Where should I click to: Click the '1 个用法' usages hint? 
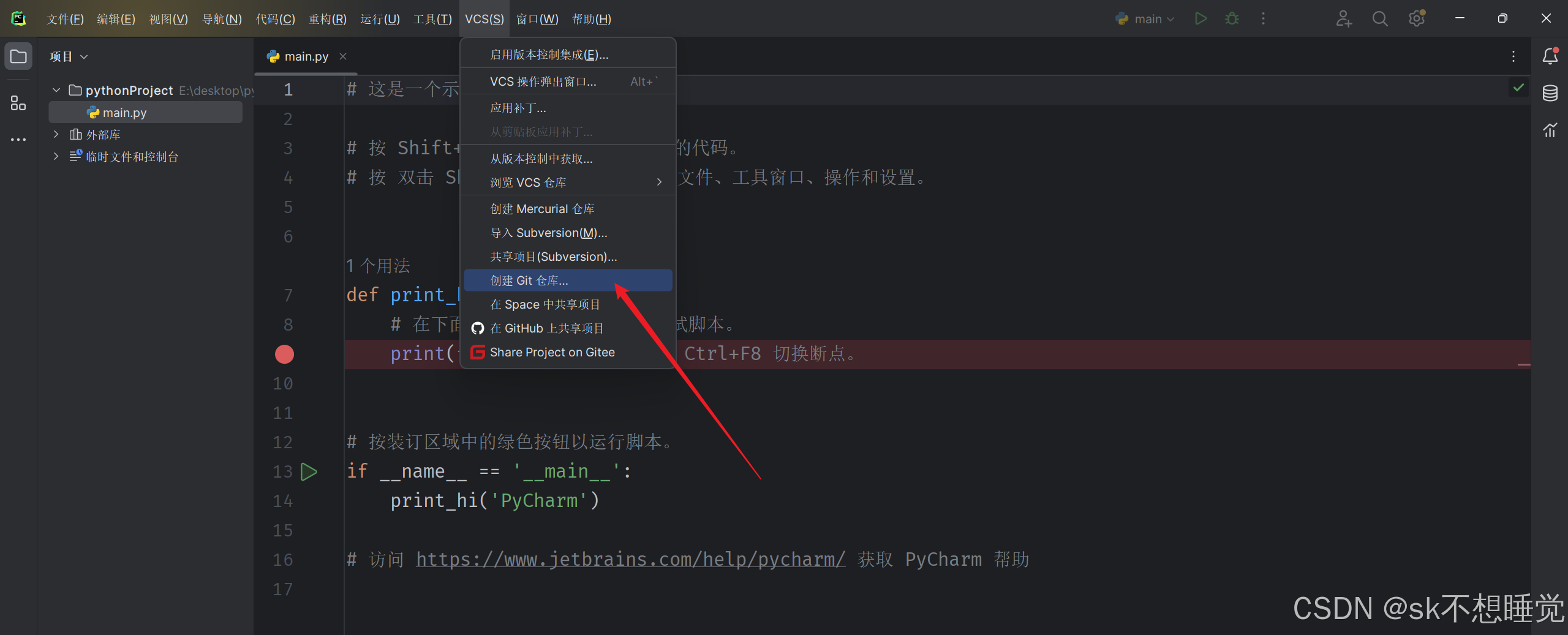click(x=378, y=266)
